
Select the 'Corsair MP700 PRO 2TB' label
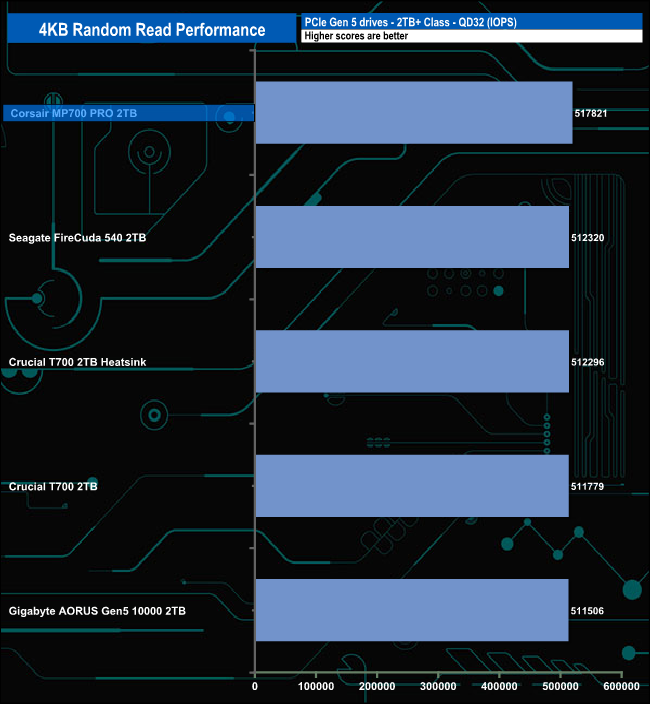[74, 113]
